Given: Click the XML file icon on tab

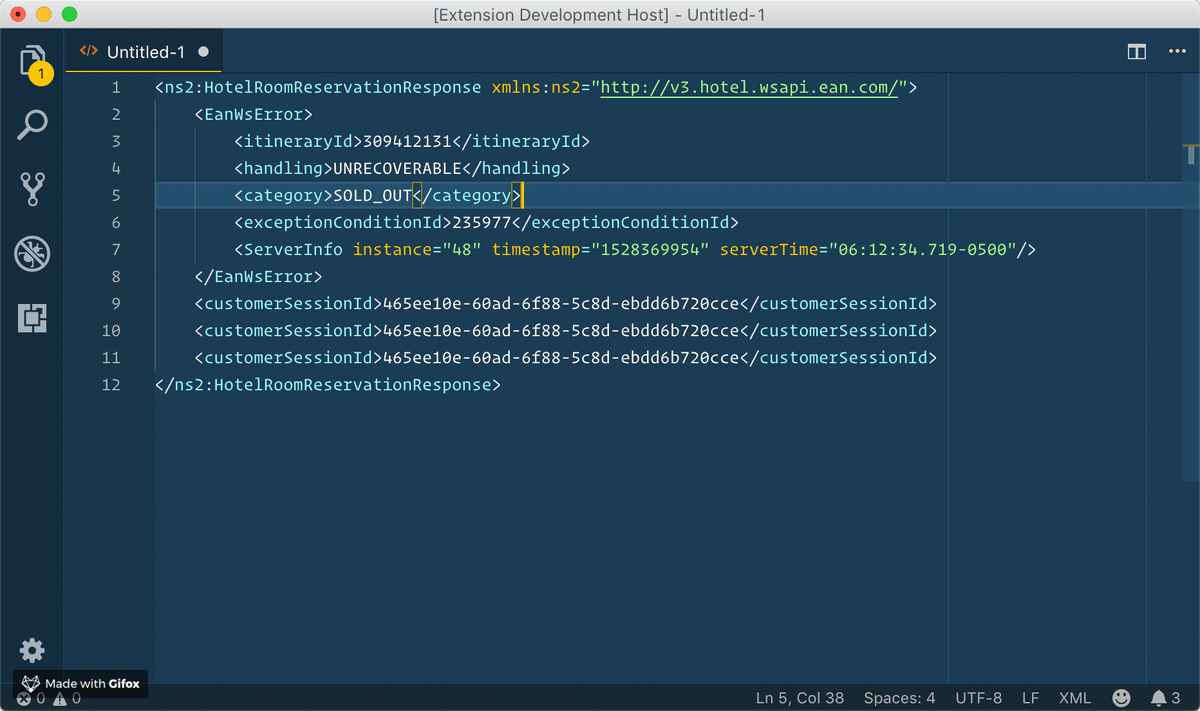Looking at the screenshot, I should pyautogui.click(x=88, y=52).
